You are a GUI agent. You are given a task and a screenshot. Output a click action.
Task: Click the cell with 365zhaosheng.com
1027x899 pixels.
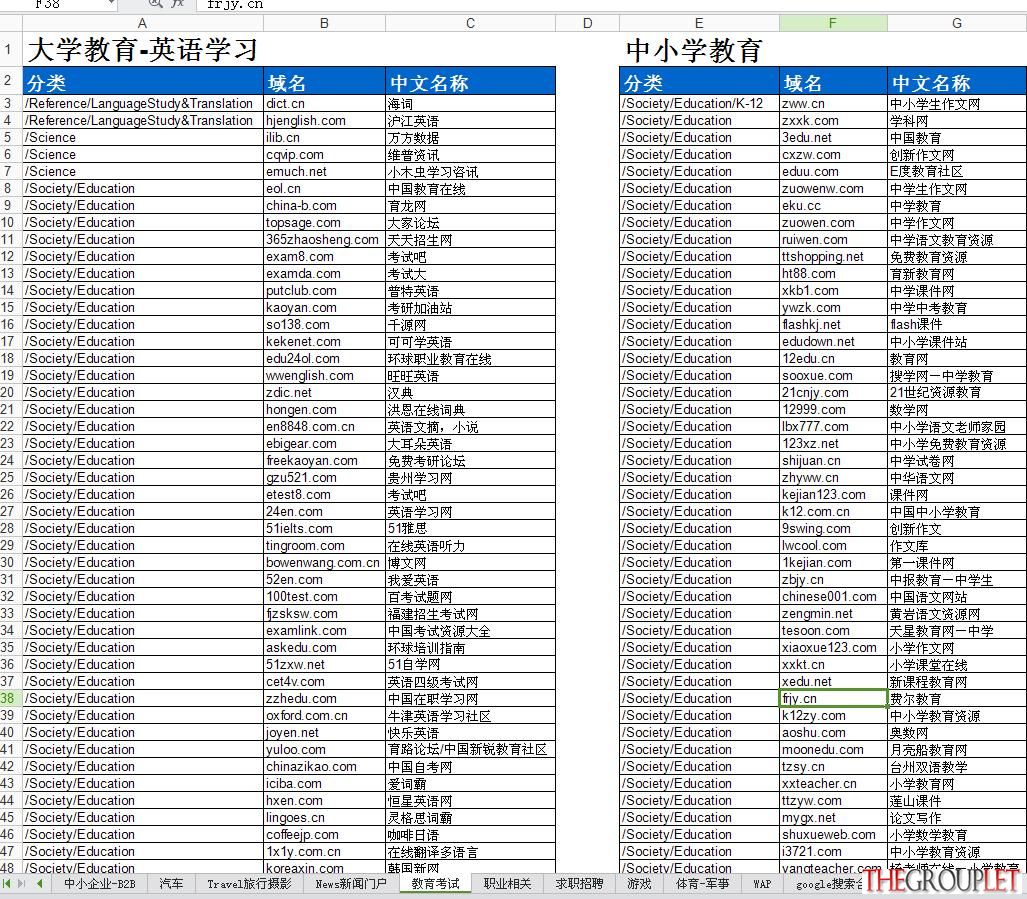[324, 240]
